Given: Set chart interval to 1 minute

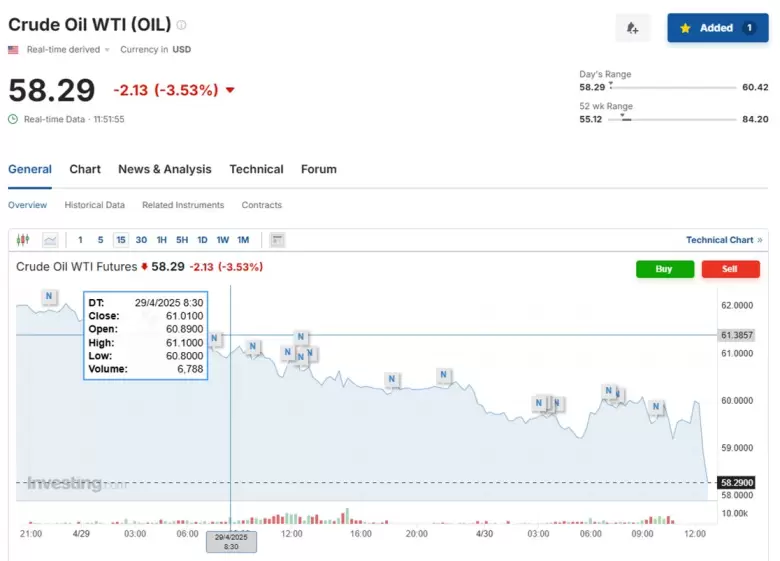Looking at the screenshot, I should pos(80,240).
